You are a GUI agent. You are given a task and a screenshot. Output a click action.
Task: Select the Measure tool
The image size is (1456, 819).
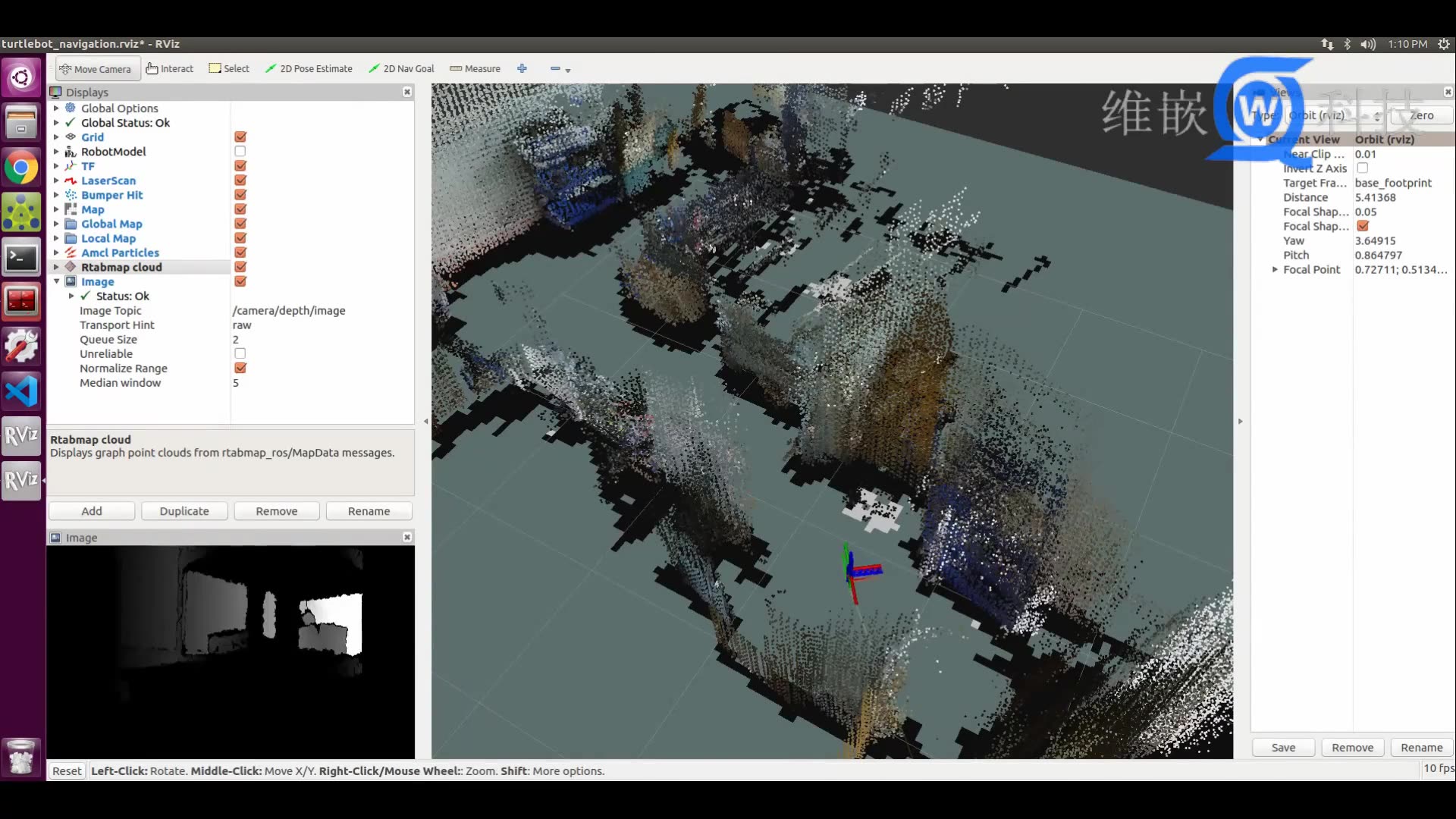pyautogui.click(x=475, y=69)
